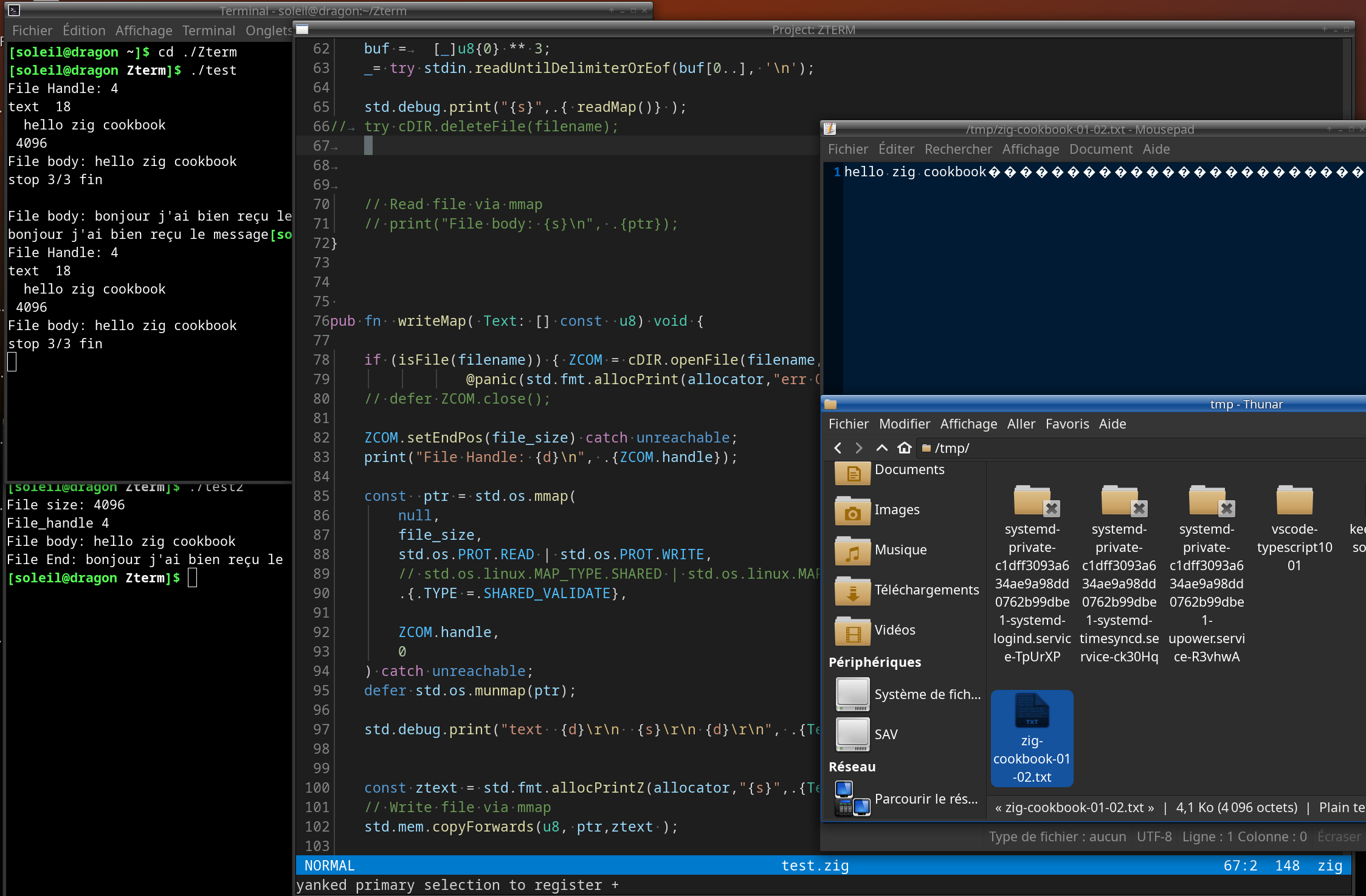Open Musique folder in Thunar sidebar
Screen dimensions: 1366x896
[881, 550]
